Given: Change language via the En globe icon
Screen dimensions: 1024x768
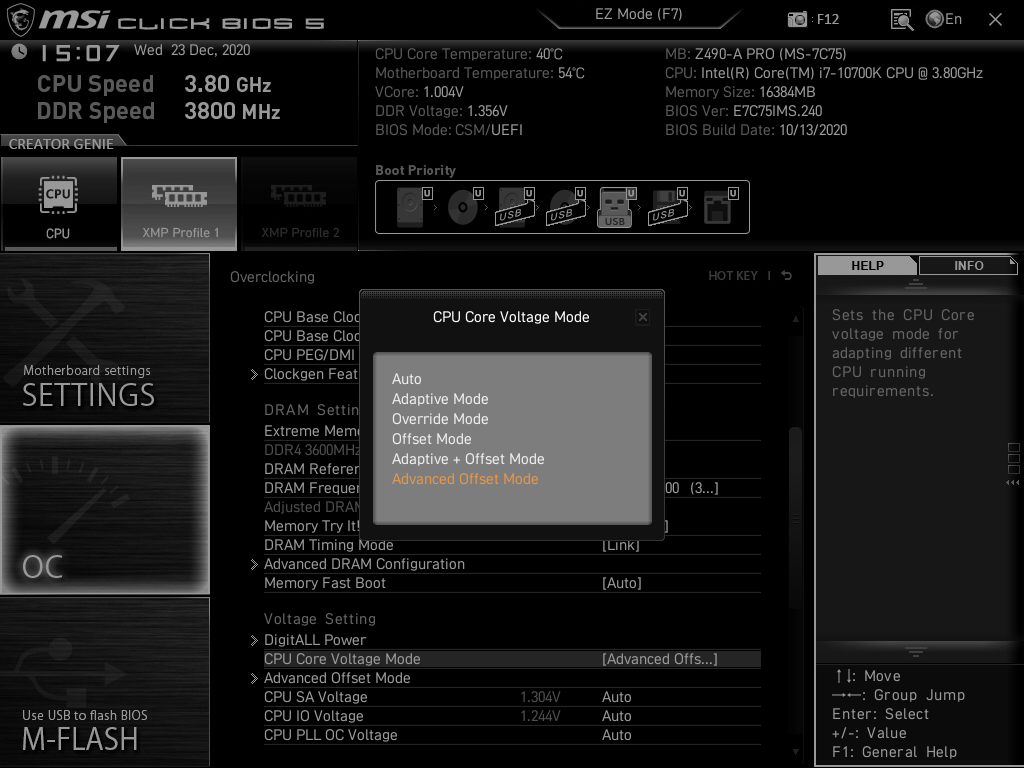Looking at the screenshot, I should tap(944, 20).
